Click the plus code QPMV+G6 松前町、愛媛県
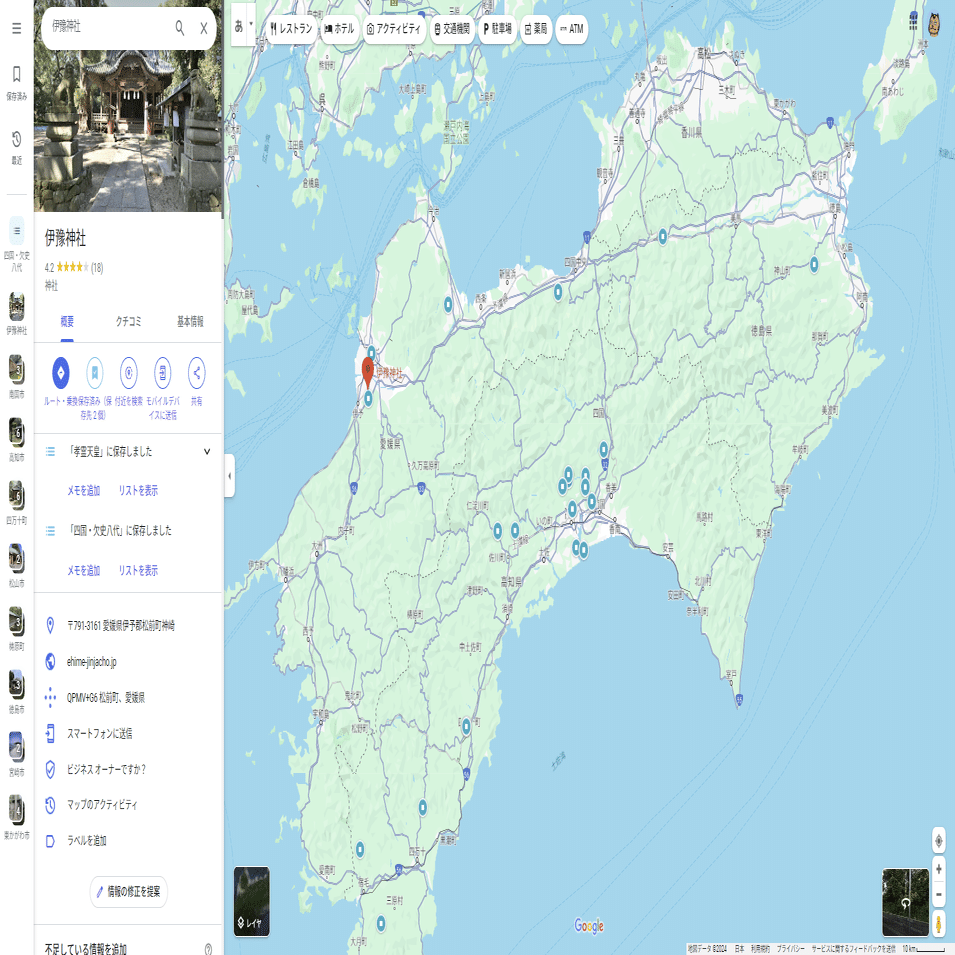The image size is (955, 955). pyautogui.click(x=106, y=697)
